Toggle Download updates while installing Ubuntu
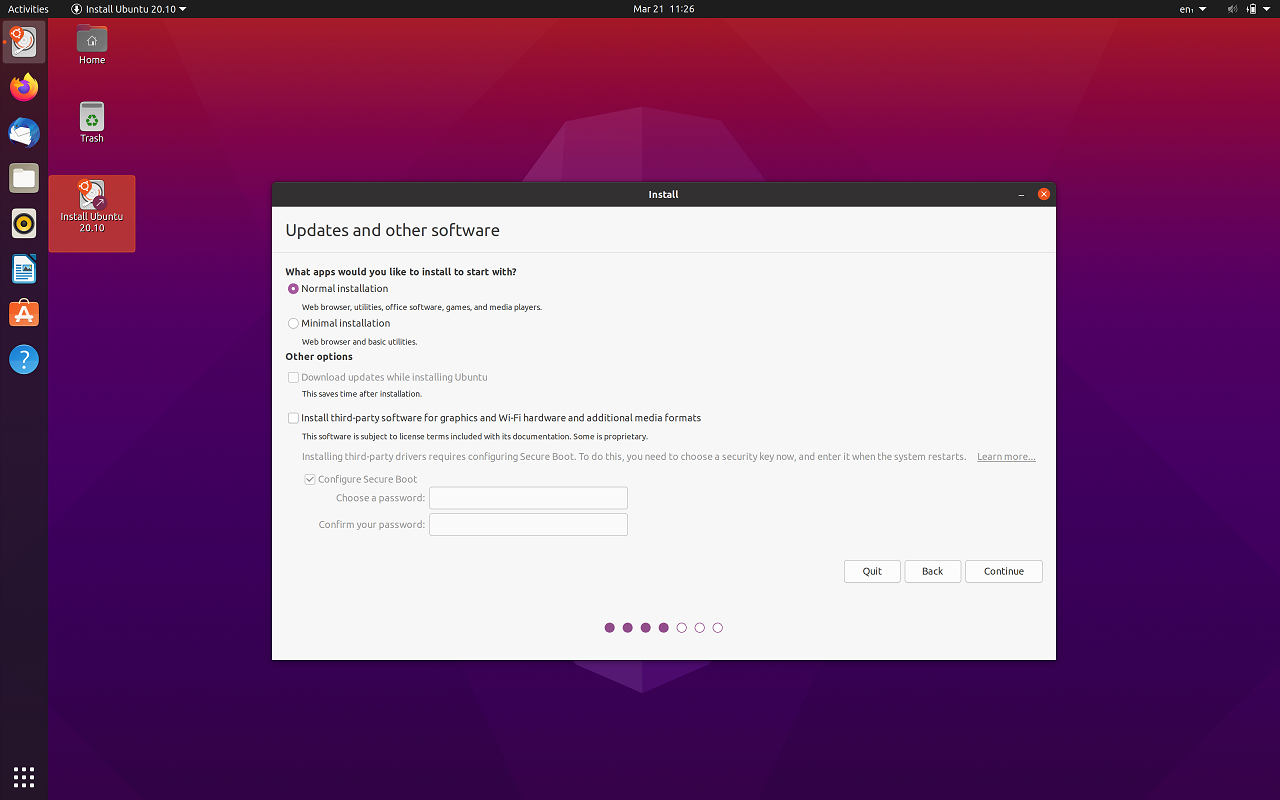 coord(388,377)
